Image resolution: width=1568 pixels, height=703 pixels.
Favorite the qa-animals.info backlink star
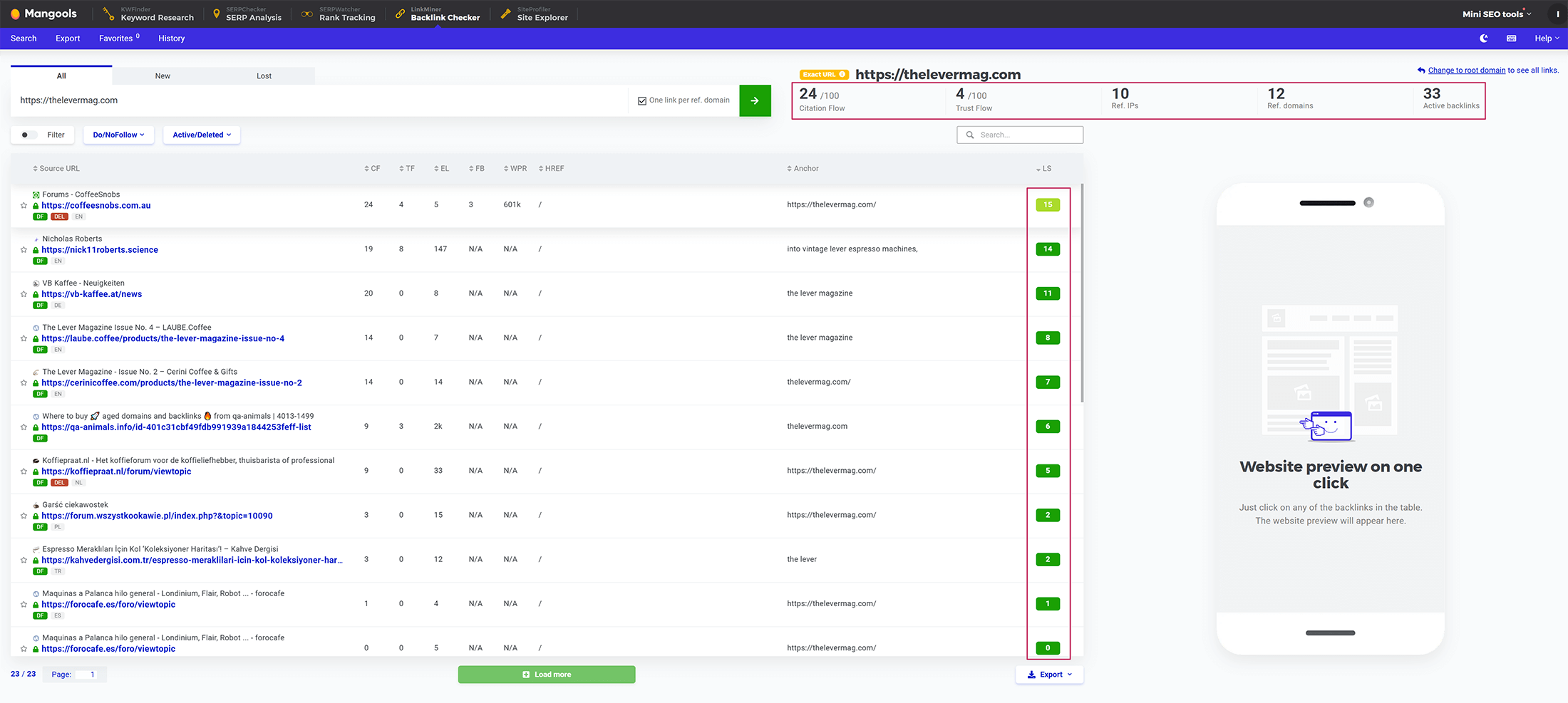point(24,427)
